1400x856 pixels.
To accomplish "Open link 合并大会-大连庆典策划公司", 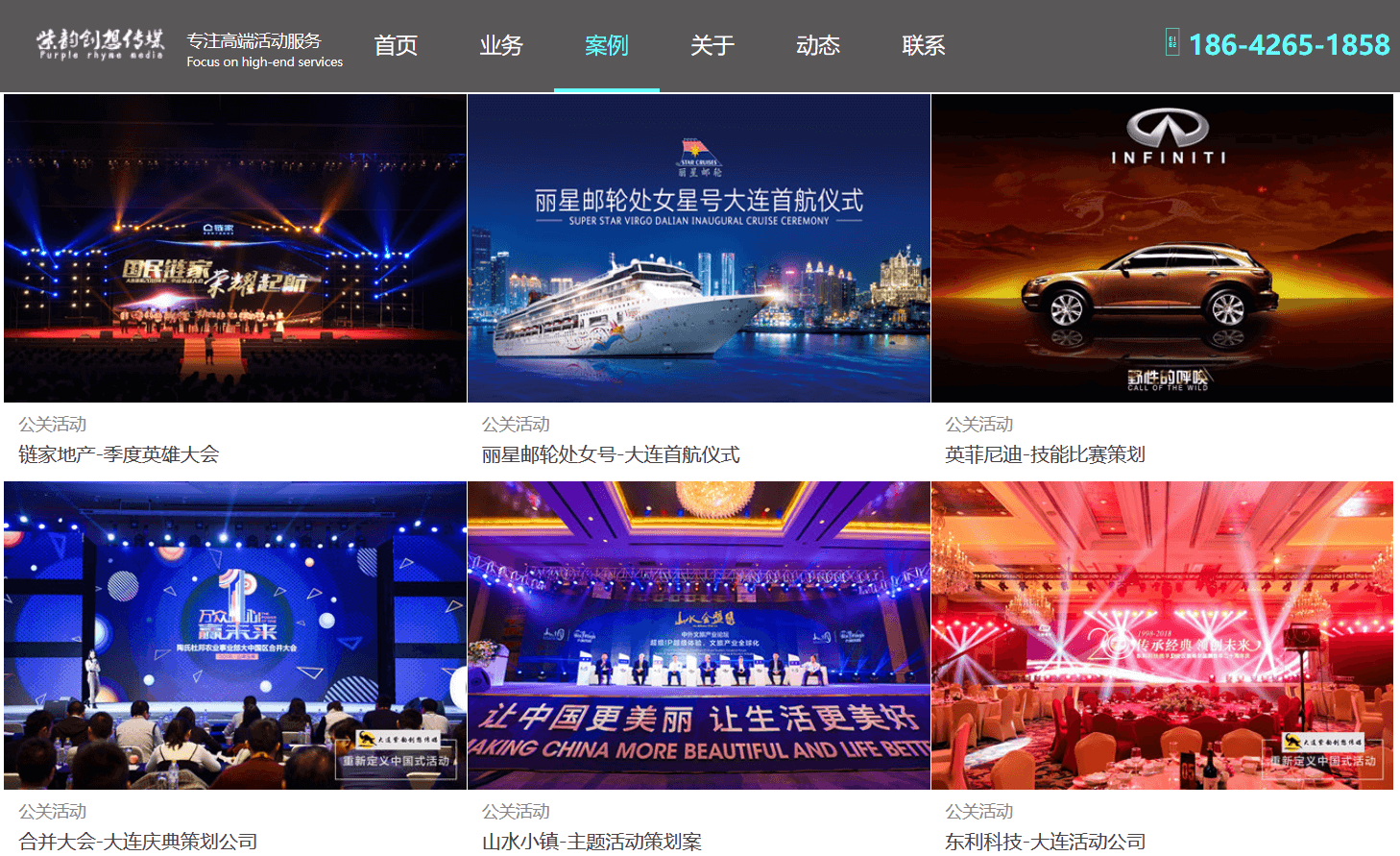I will [x=138, y=842].
